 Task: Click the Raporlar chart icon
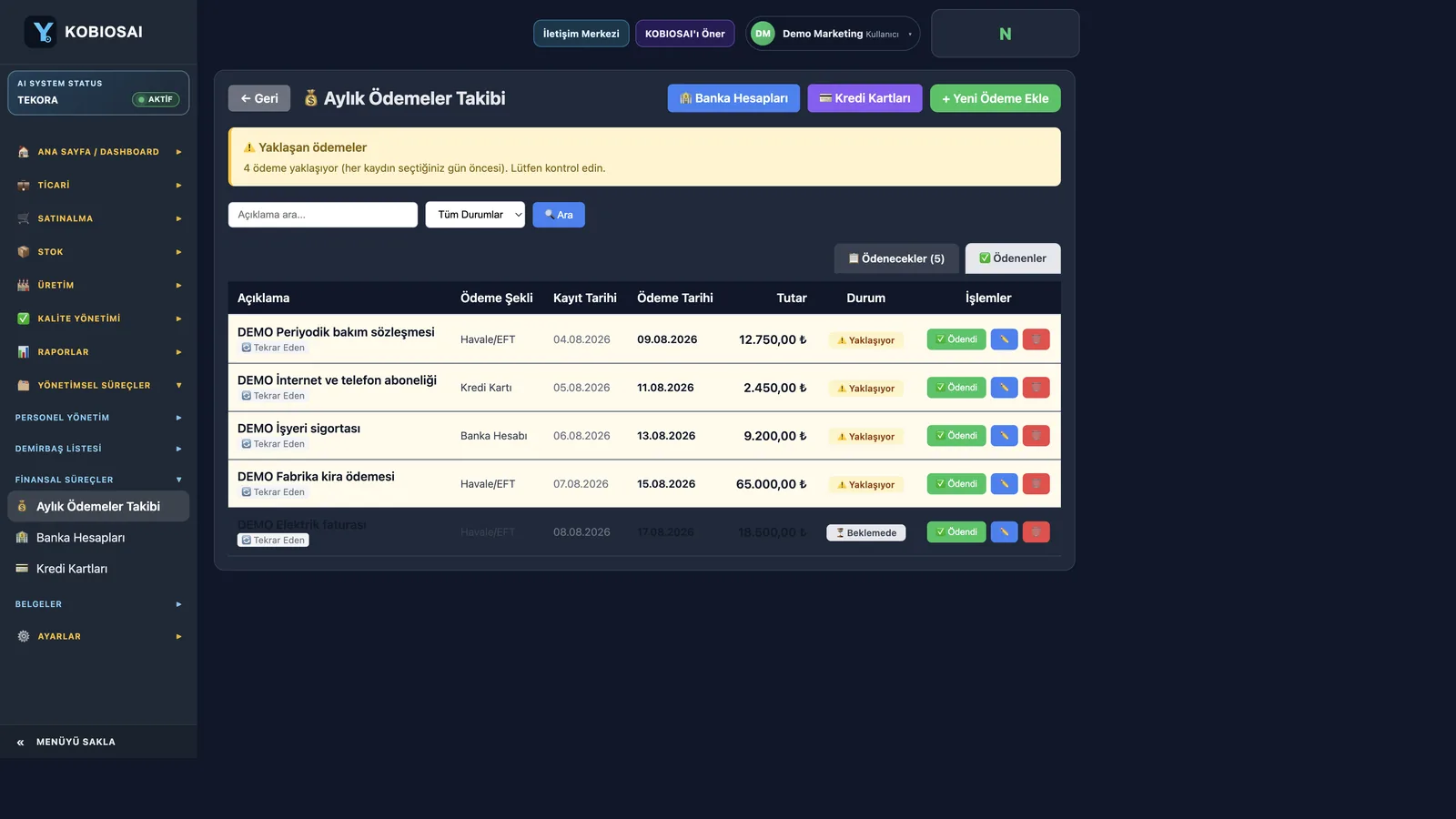(24, 352)
